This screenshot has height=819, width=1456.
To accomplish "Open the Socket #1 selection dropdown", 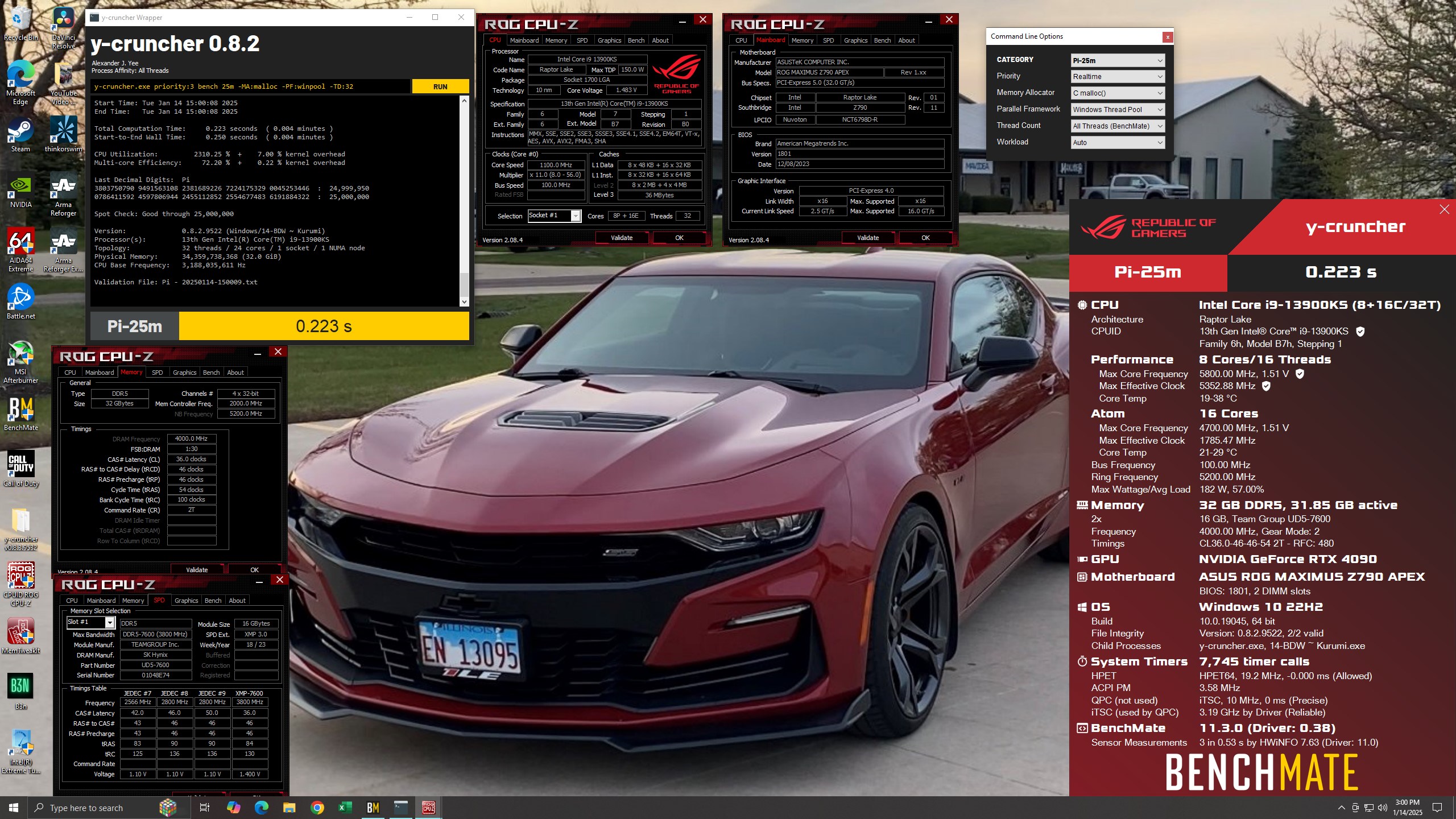I will [x=554, y=216].
